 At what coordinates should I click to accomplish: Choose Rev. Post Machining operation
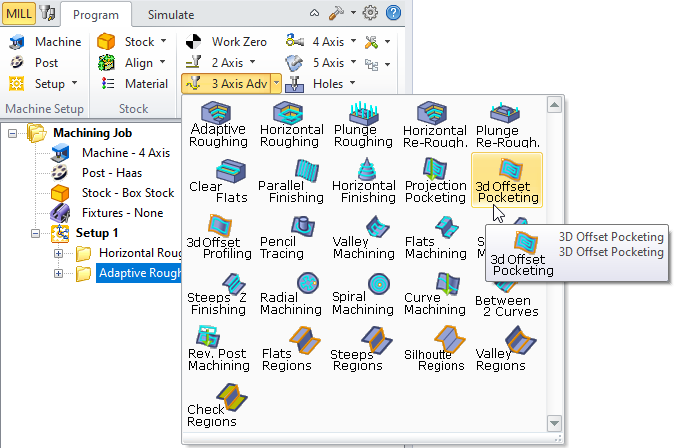(218, 349)
